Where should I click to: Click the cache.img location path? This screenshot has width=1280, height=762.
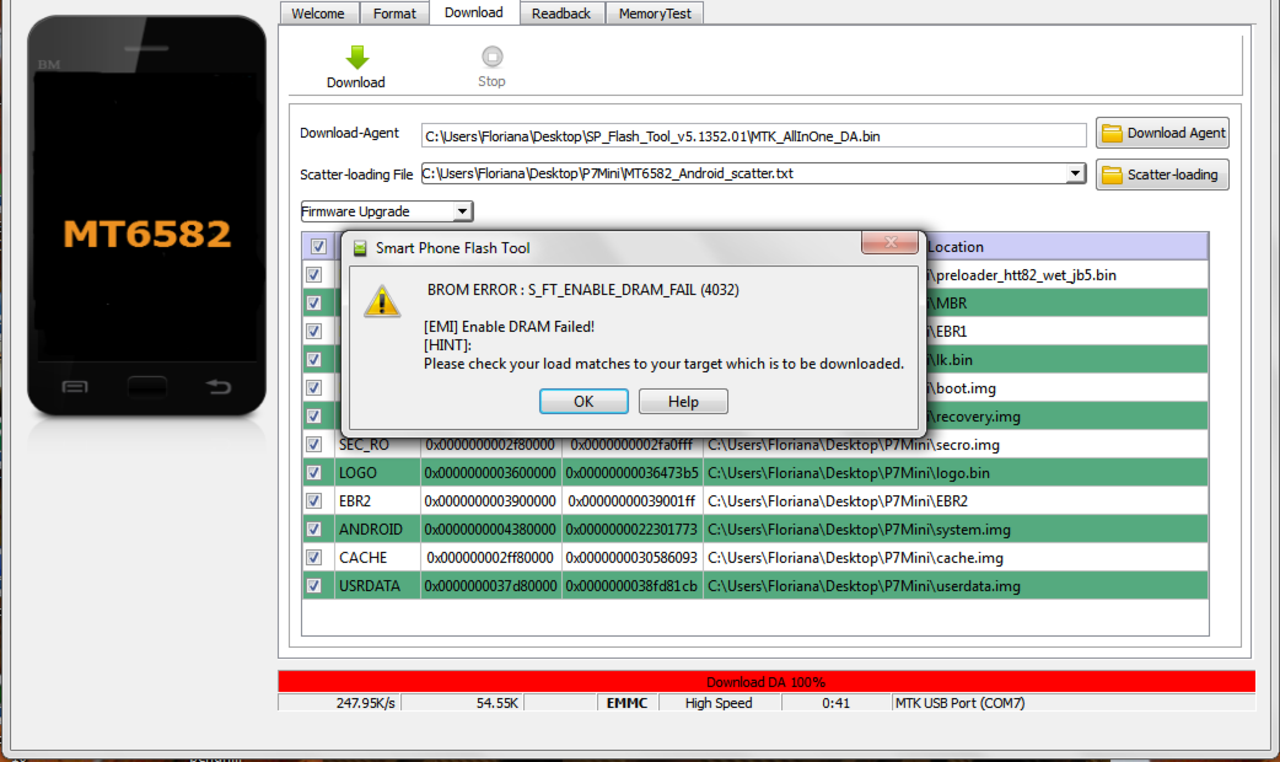pyautogui.click(x=856, y=558)
